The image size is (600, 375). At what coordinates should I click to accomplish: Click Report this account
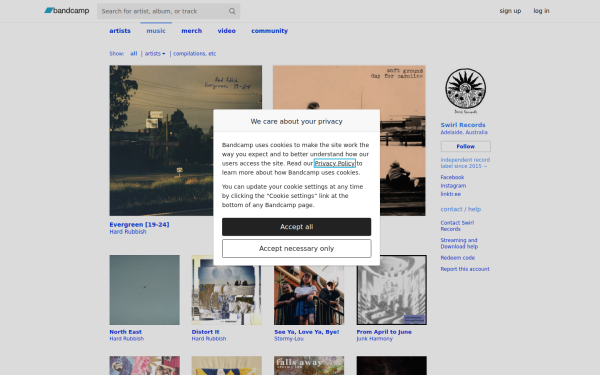(465, 269)
